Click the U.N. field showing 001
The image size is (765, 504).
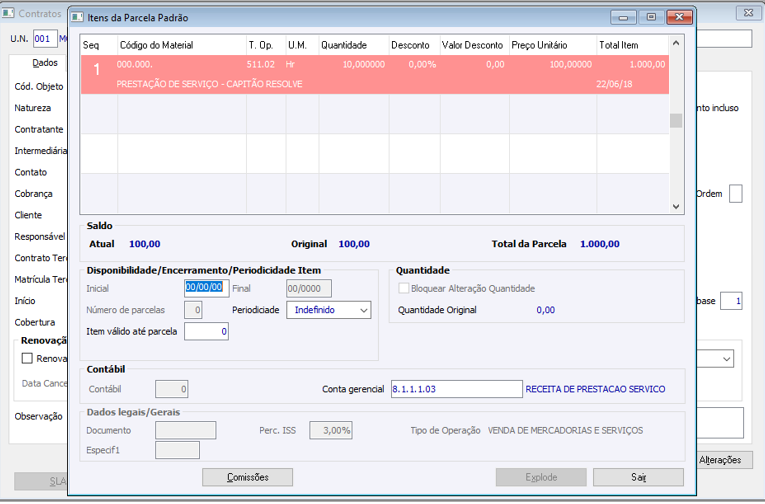[45, 39]
